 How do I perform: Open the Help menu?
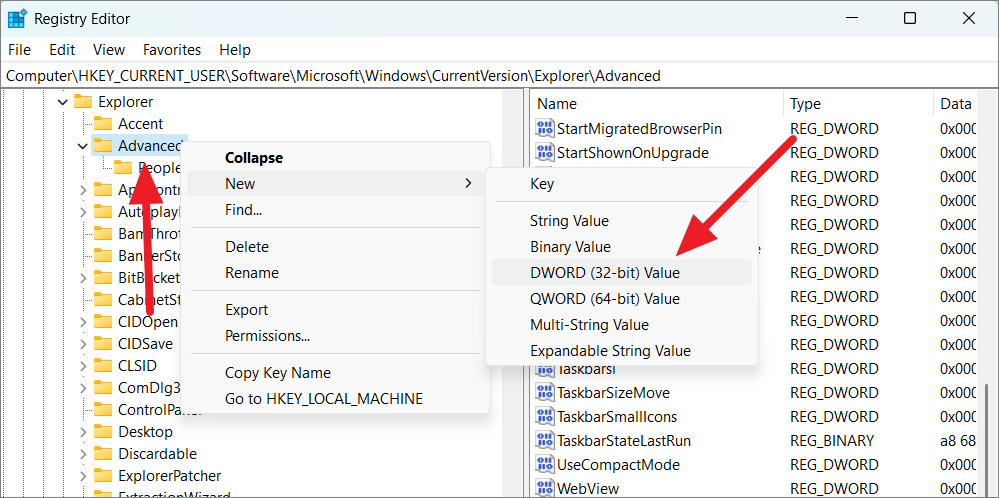coord(234,50)
